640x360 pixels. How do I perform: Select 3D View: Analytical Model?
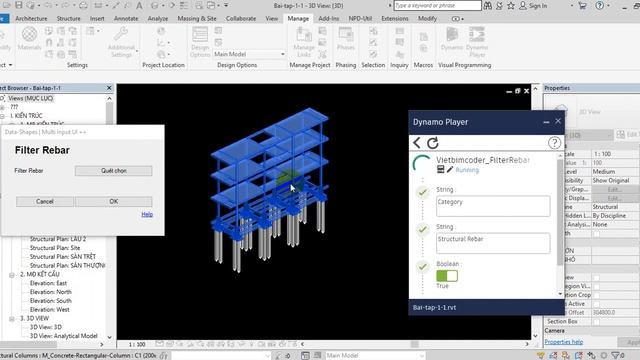(x=64, y=336)
